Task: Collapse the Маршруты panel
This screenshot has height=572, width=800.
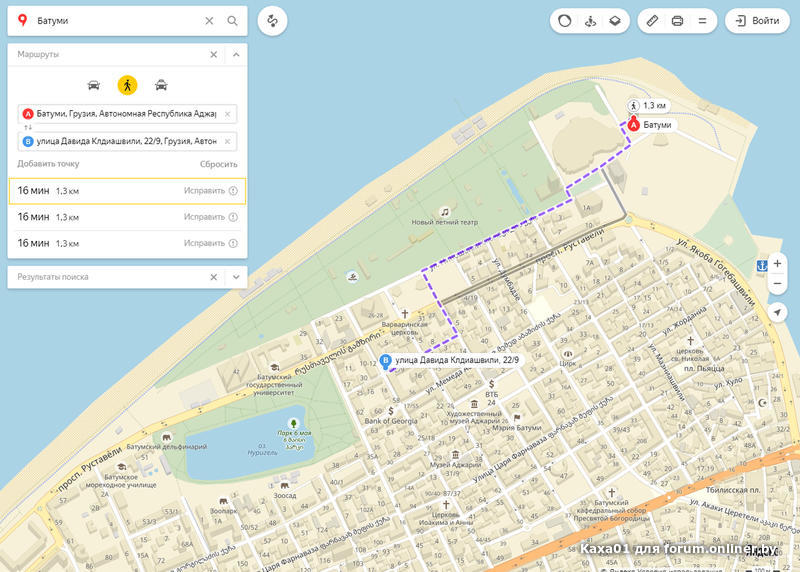Action: pyautogui.click(x=236, y=55)
